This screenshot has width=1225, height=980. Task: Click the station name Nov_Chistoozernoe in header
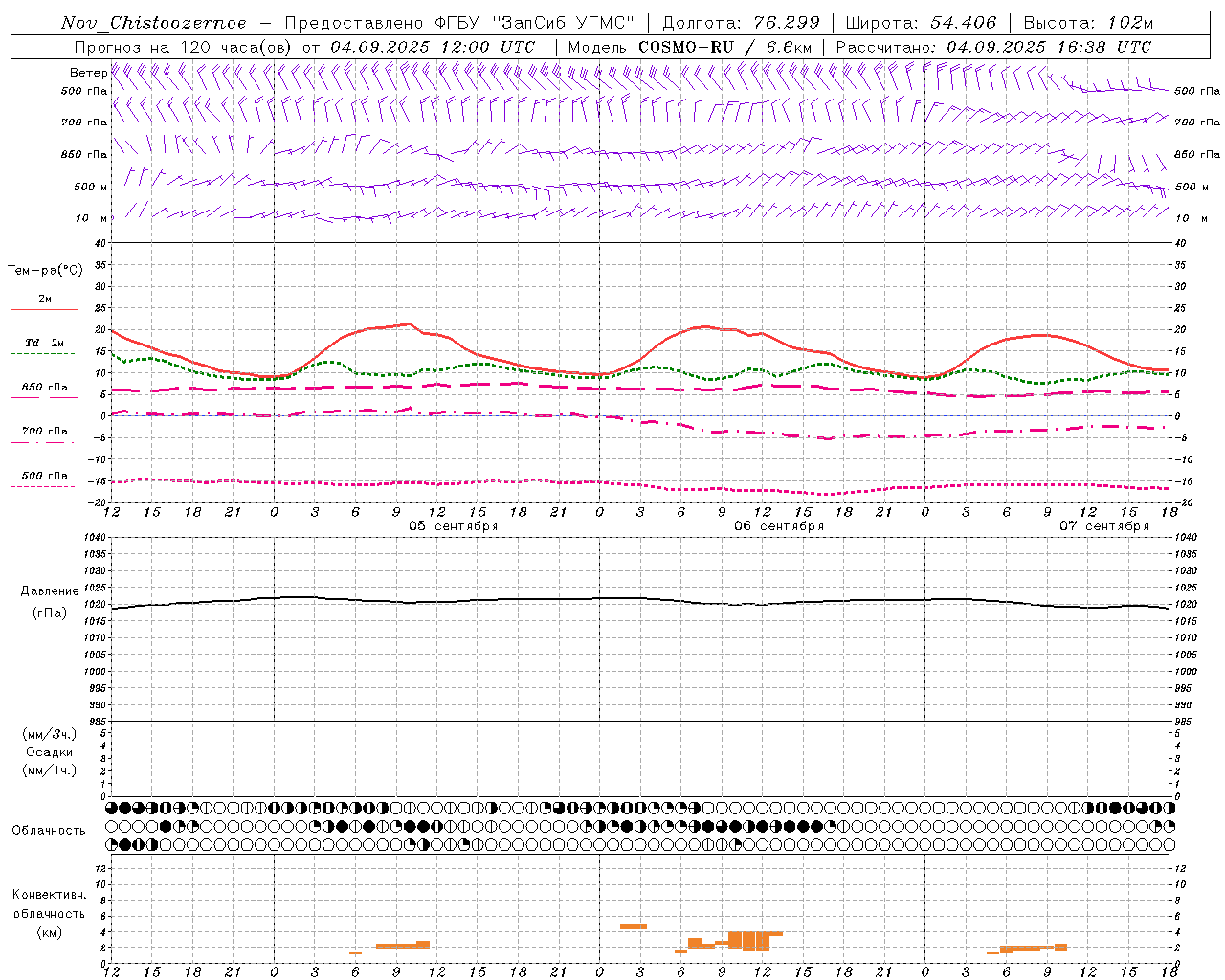pos(153,23)
